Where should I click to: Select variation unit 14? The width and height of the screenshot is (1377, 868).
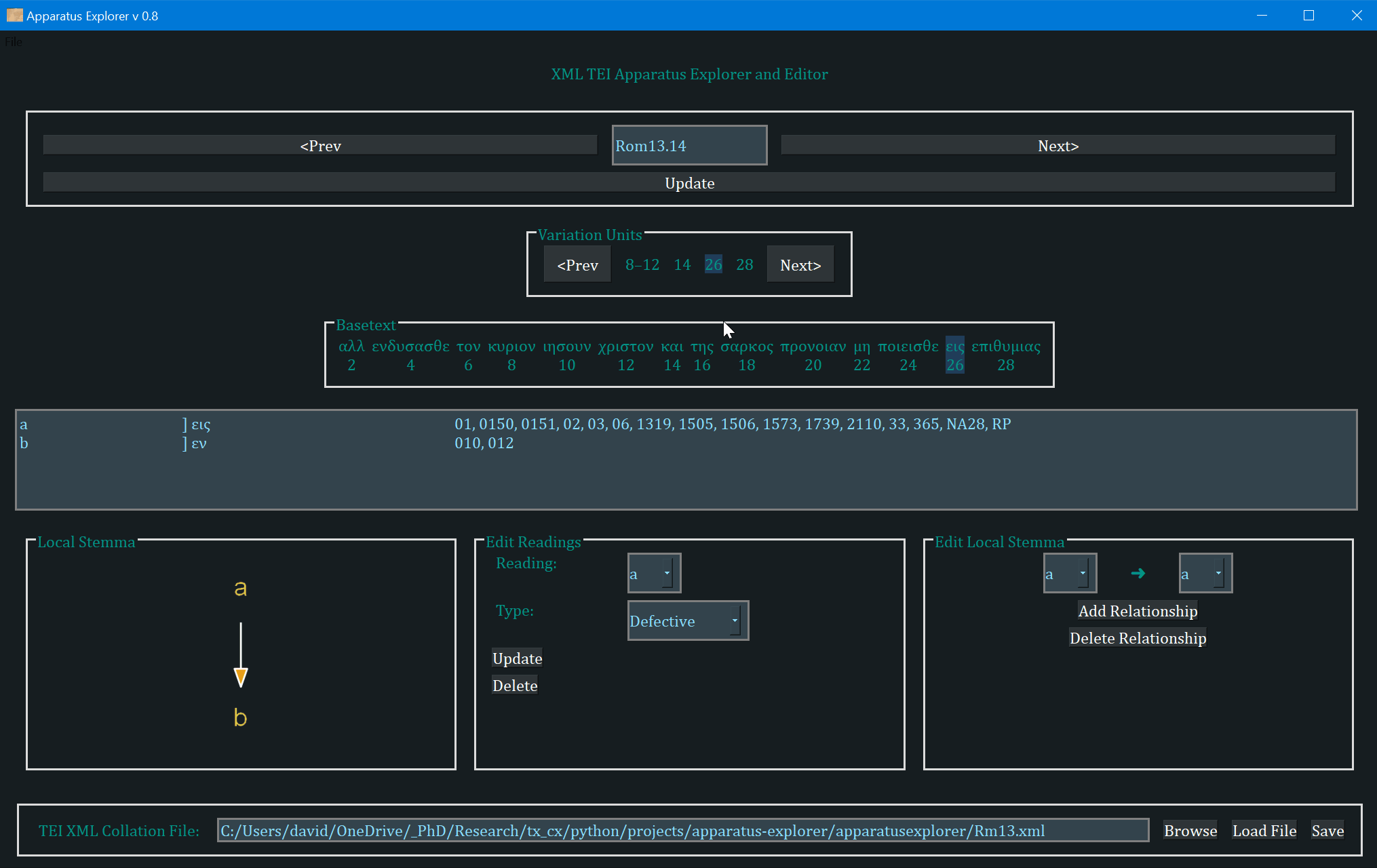[x=682, y=264]
